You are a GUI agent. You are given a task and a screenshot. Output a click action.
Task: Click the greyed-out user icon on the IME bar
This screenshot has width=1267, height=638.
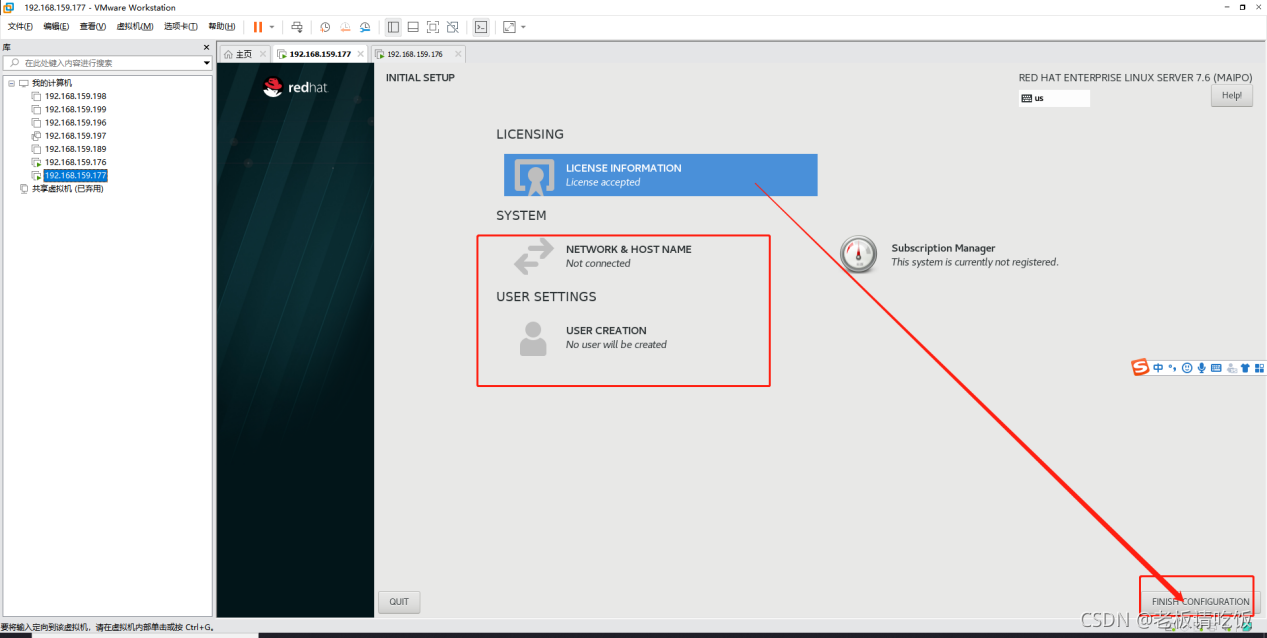coord(1231,368)
